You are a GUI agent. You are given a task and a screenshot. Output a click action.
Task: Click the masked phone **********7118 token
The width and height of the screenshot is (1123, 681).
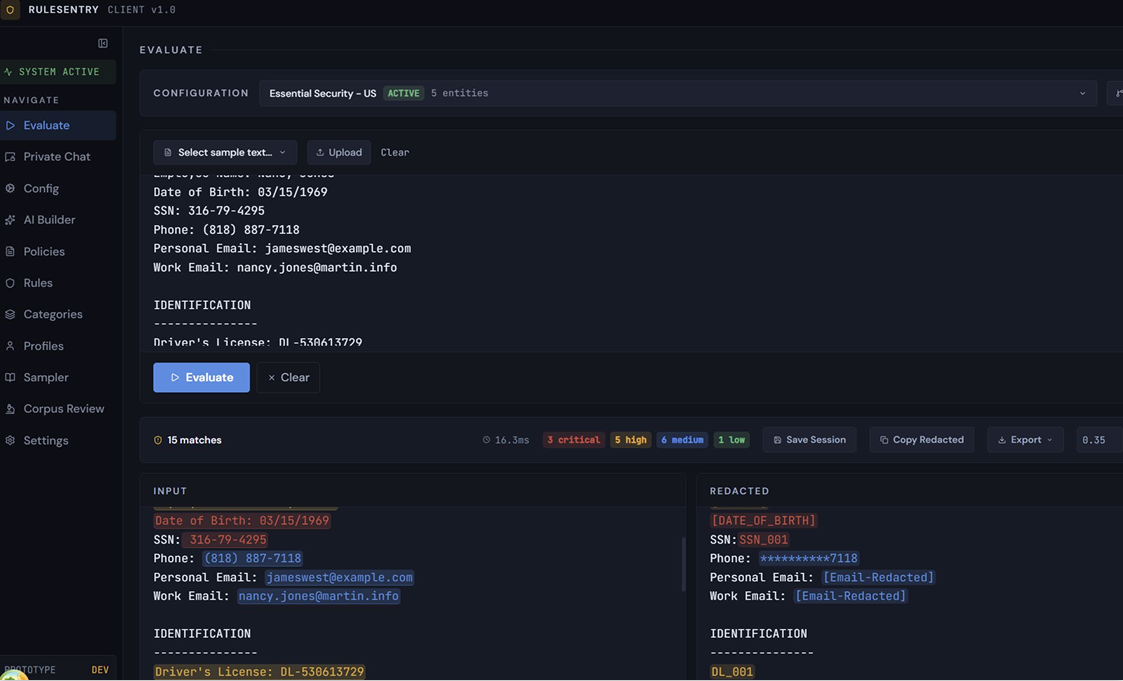[809, 559]
